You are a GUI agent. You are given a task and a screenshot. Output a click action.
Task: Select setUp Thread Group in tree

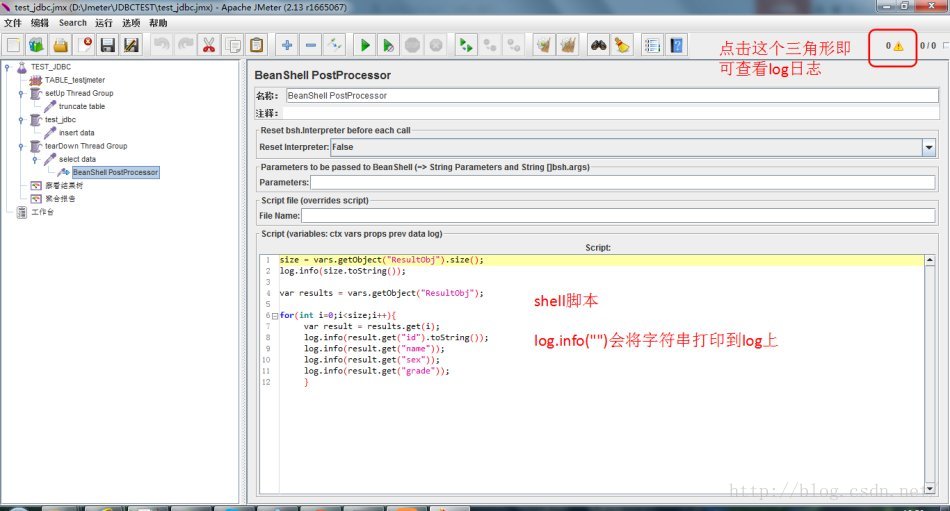click(79, 93)
